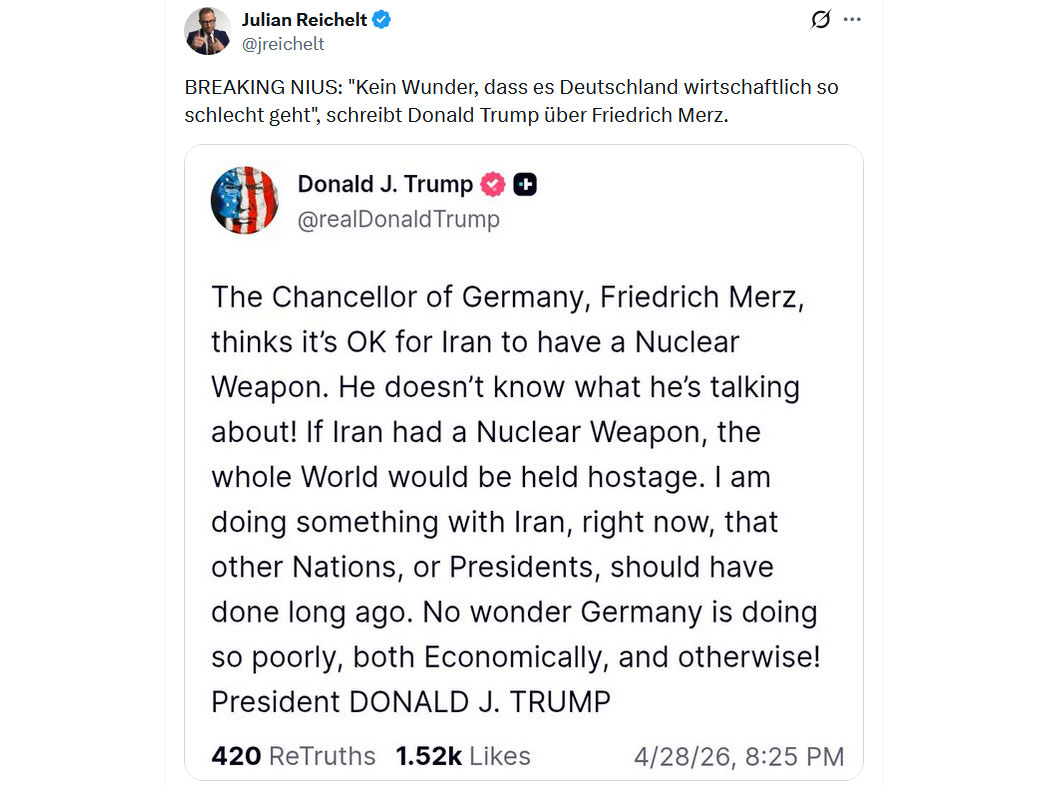Click the Donald J. Trump flag avatar
Screen dimensions: 1050x785
click(245, 200)
